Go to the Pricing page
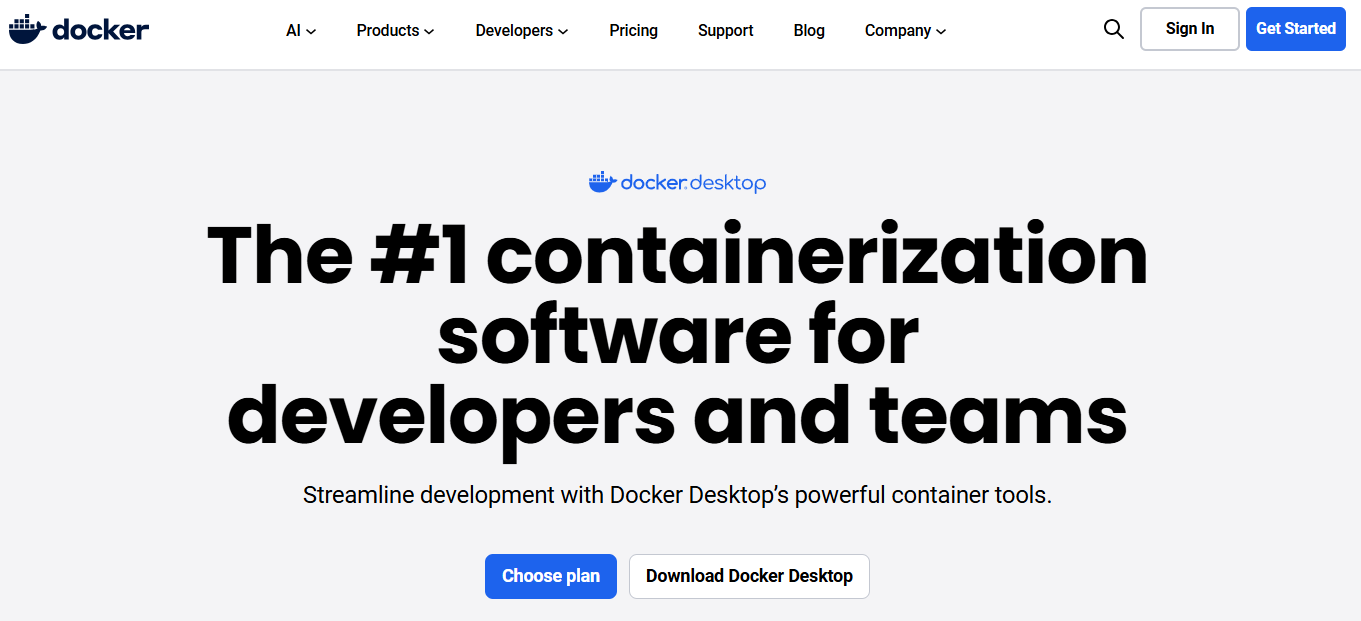 pyautogui.click(x=634, y=31)
